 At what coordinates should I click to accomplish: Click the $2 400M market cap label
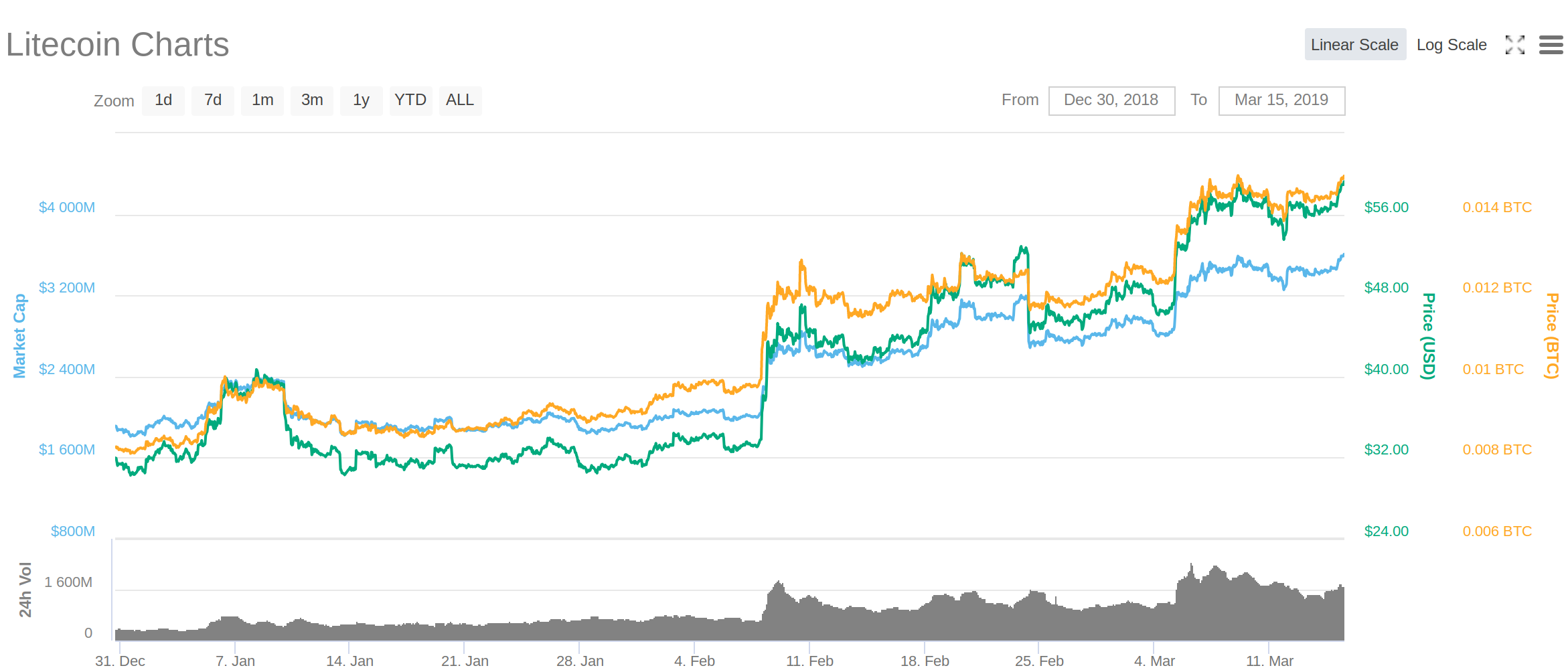point(67,369)
